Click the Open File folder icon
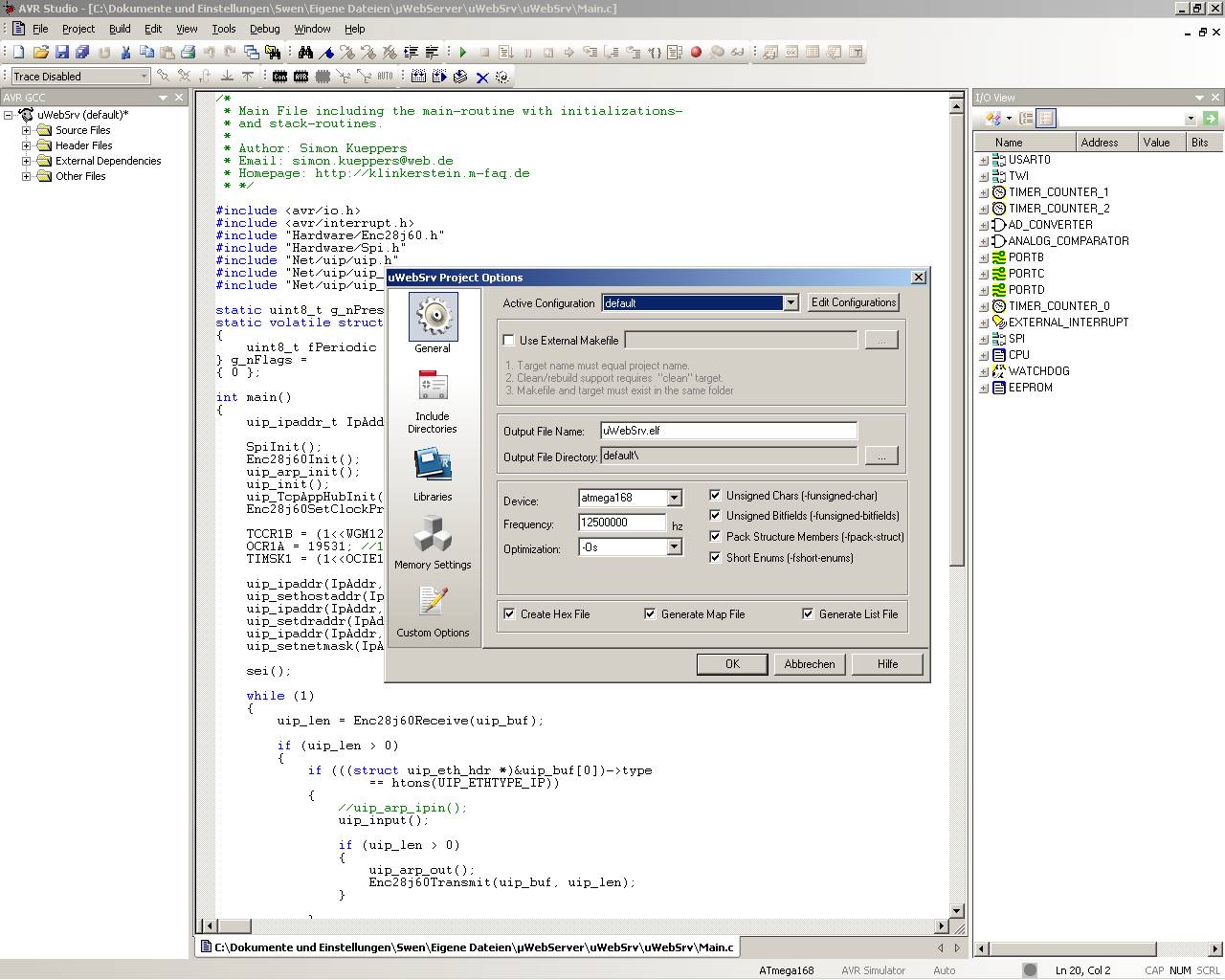 pyautogui.click(x=41, y=53)
